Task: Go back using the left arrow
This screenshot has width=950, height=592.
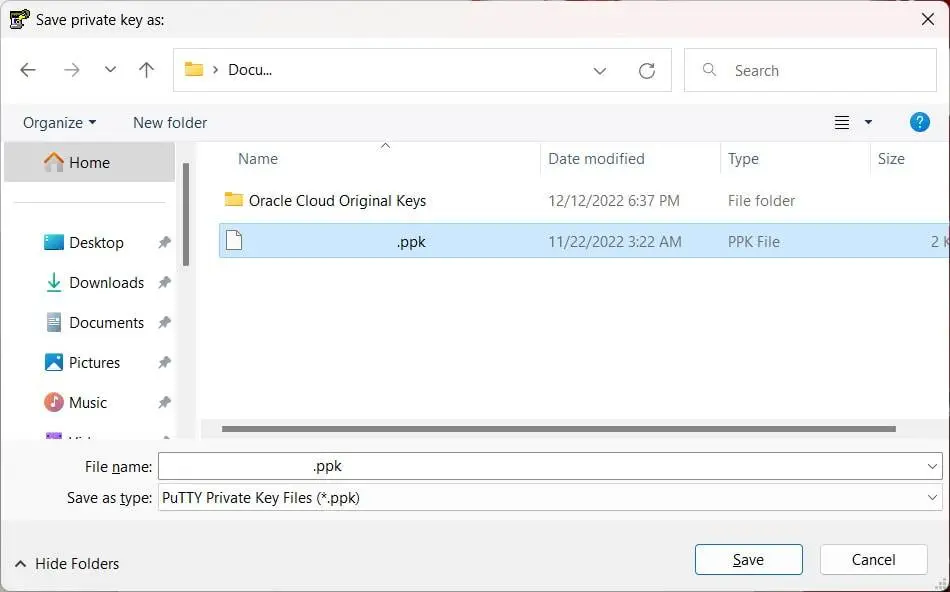Action: pyautogui.click(x=28, y=70)
